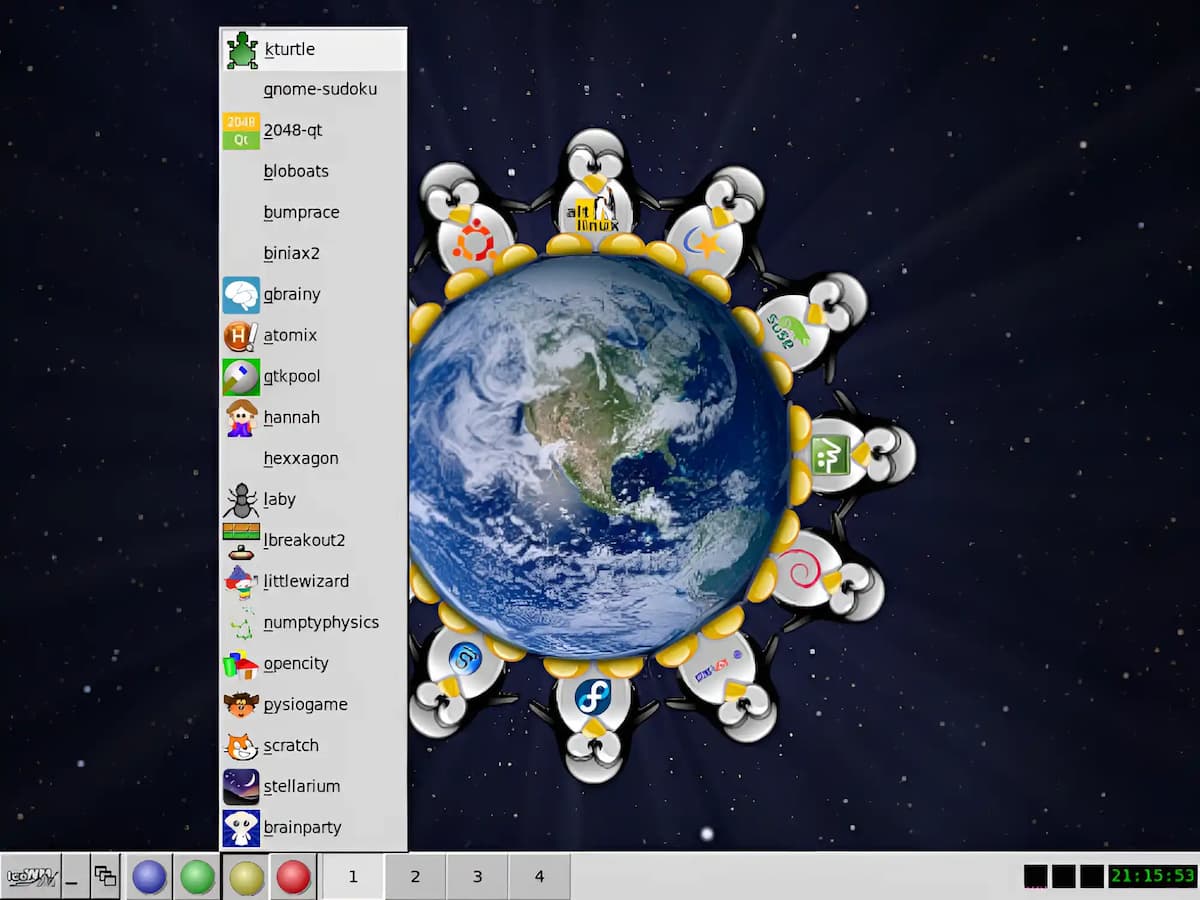Open gbrainy via its brain icon
1200x900 pixels.
click(x=241, y=295)
